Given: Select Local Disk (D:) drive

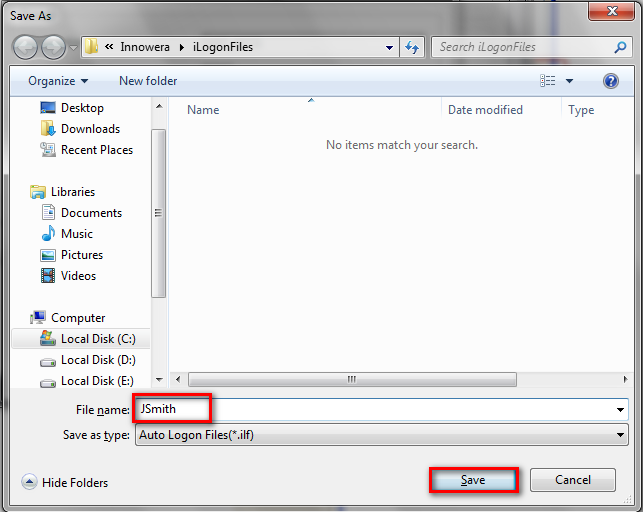Looking at the screenshot, I should [98, 360].
